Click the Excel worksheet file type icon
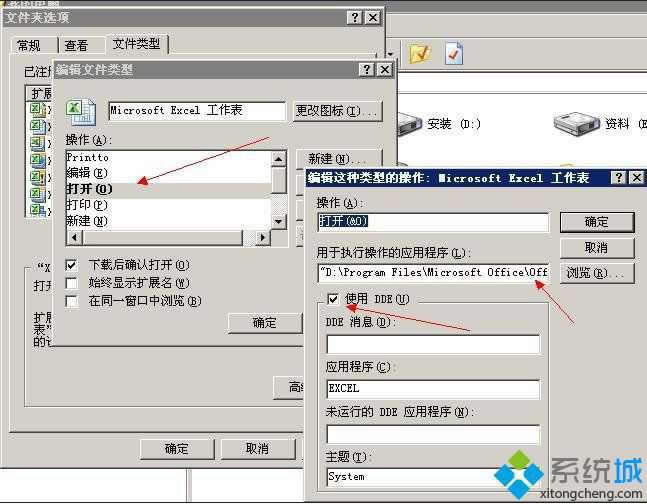 tap(81, 111)
